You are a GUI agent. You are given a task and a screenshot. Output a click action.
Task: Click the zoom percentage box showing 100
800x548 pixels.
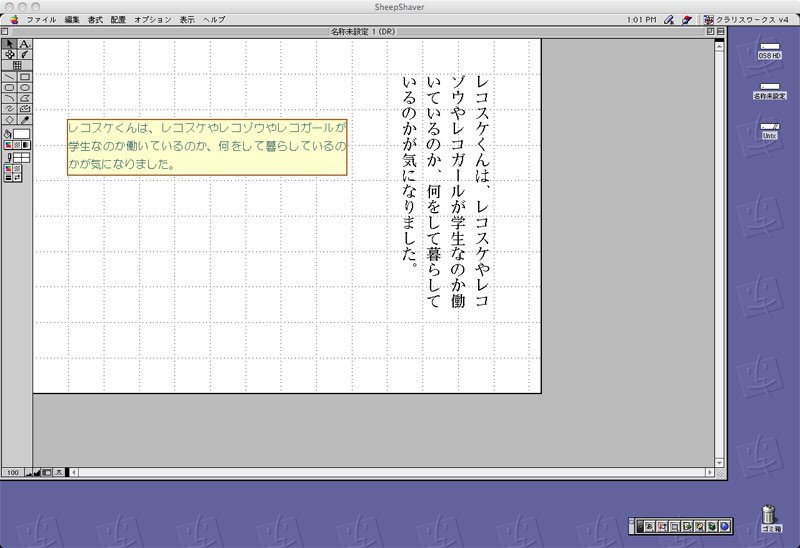(13, 472)
